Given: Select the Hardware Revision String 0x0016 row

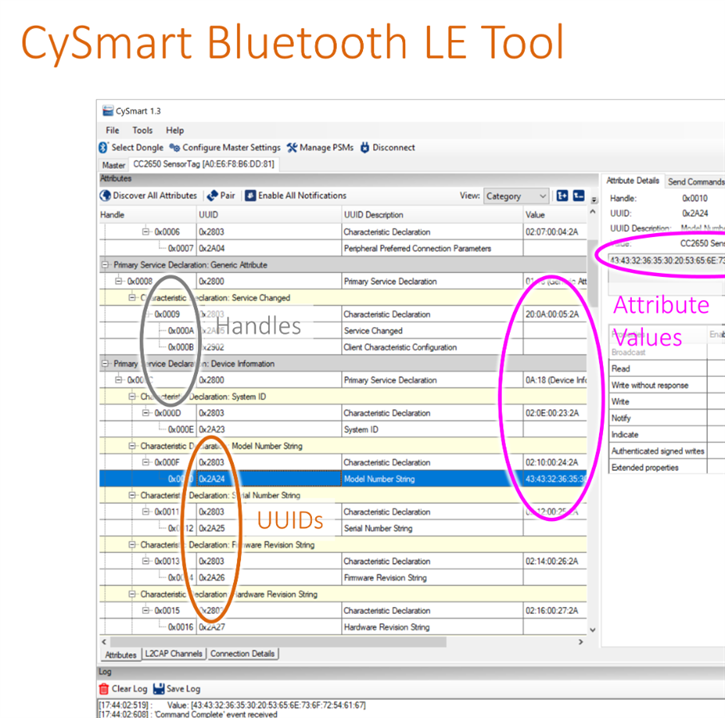Looking at the screenshot, I should 343,627.
